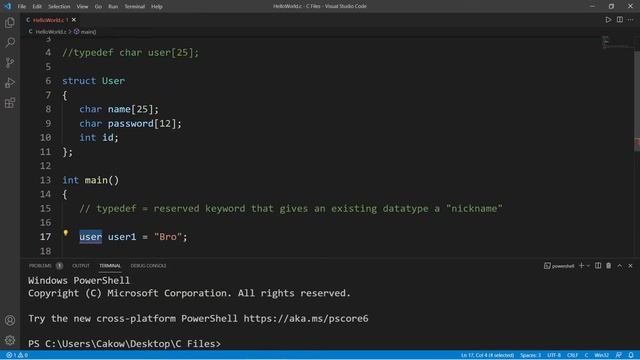The width and height of the screenshot is (640, 360).
Task: Close the terminal panel
Action: (630, 266)
